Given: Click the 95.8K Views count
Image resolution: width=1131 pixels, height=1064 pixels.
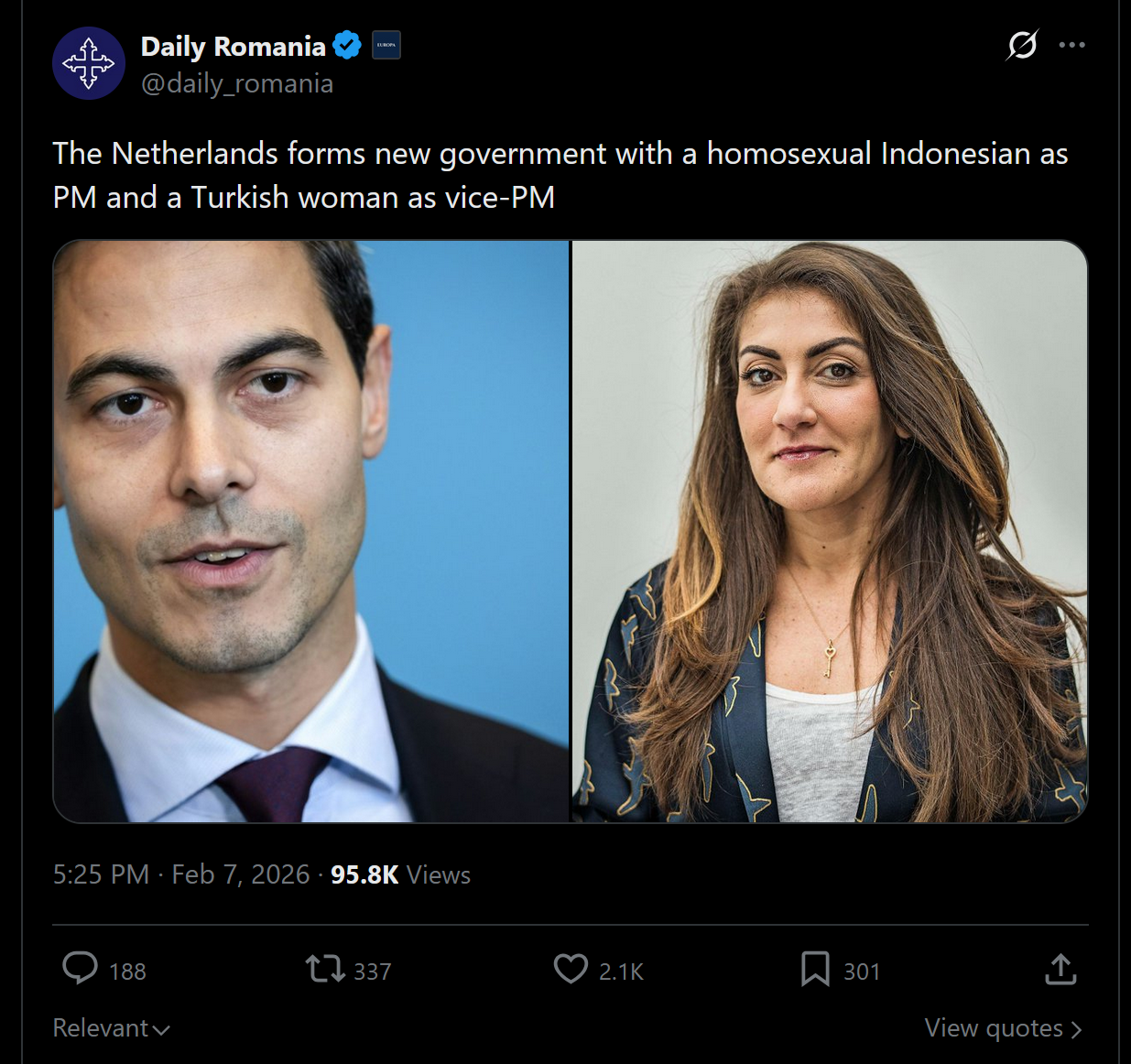Looking at the screenshot, I should [x=400, y=874].
